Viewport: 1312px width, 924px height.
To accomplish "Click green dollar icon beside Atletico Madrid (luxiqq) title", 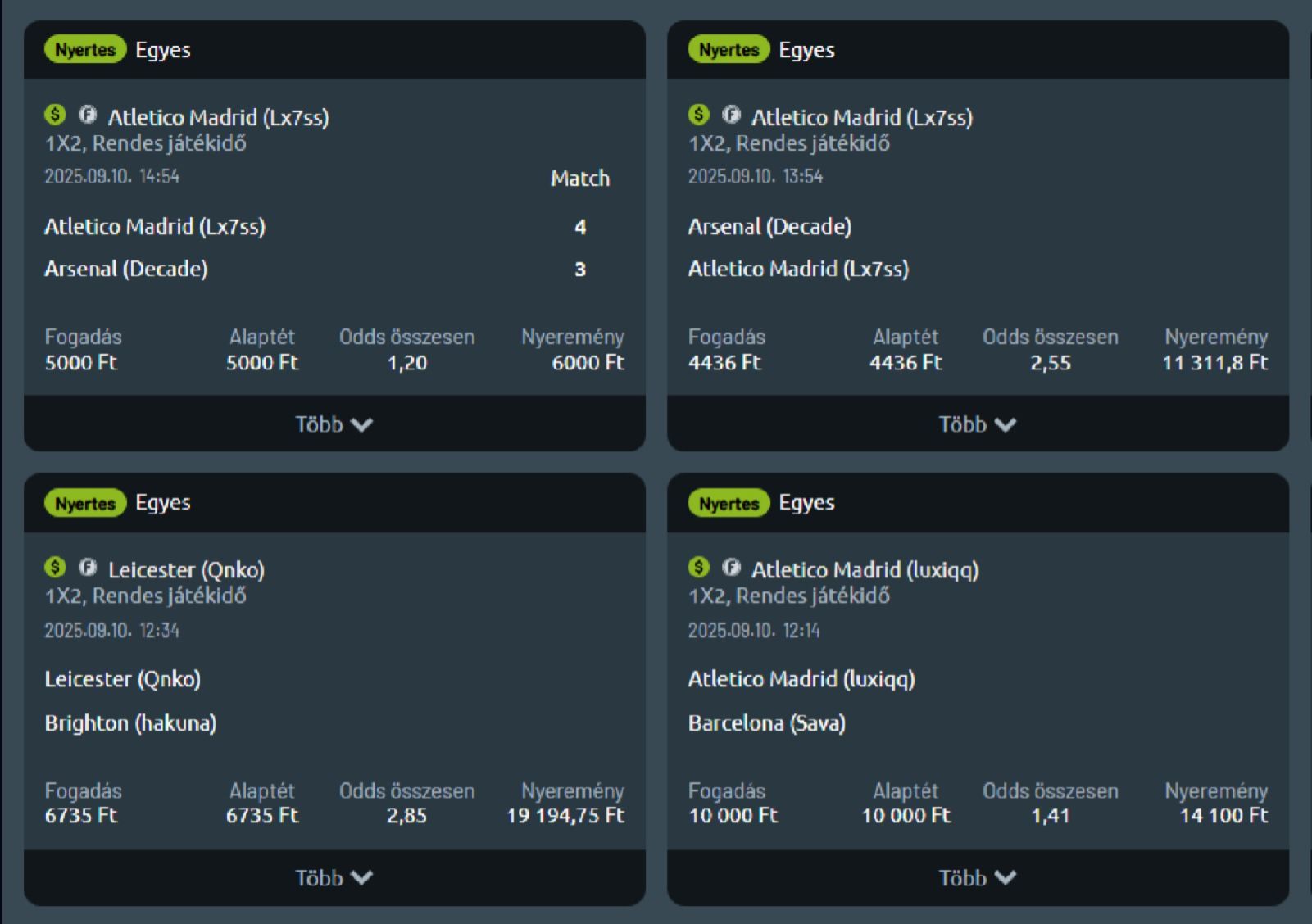I will 699,567.
